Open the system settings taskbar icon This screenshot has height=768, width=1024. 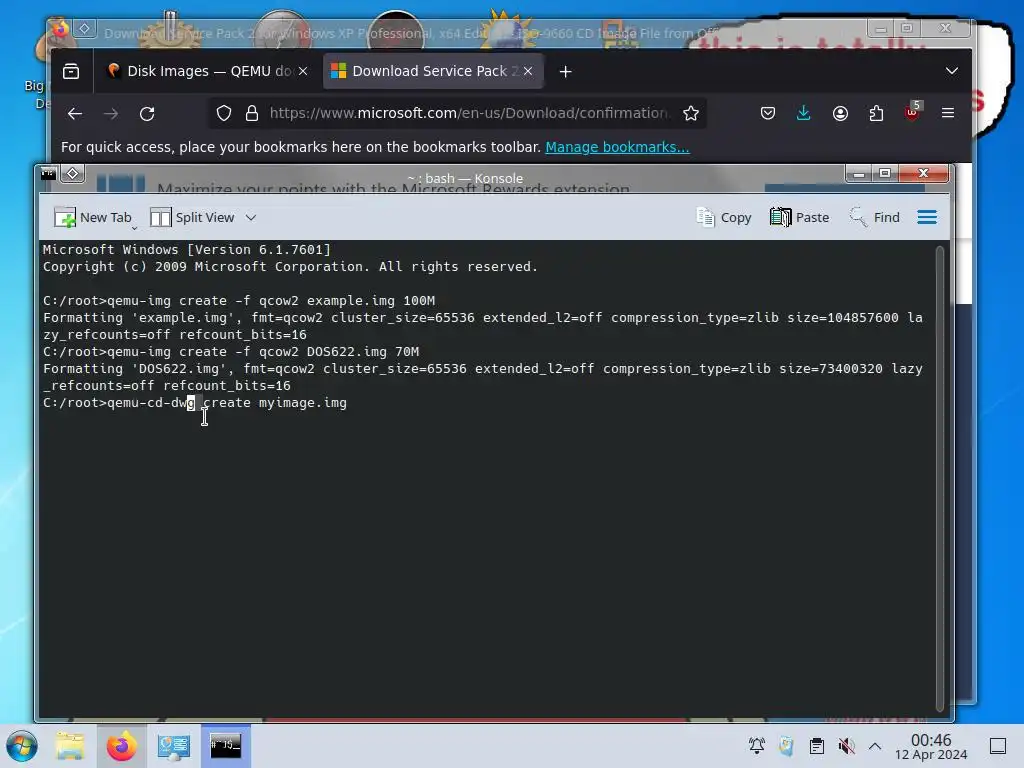174,746
